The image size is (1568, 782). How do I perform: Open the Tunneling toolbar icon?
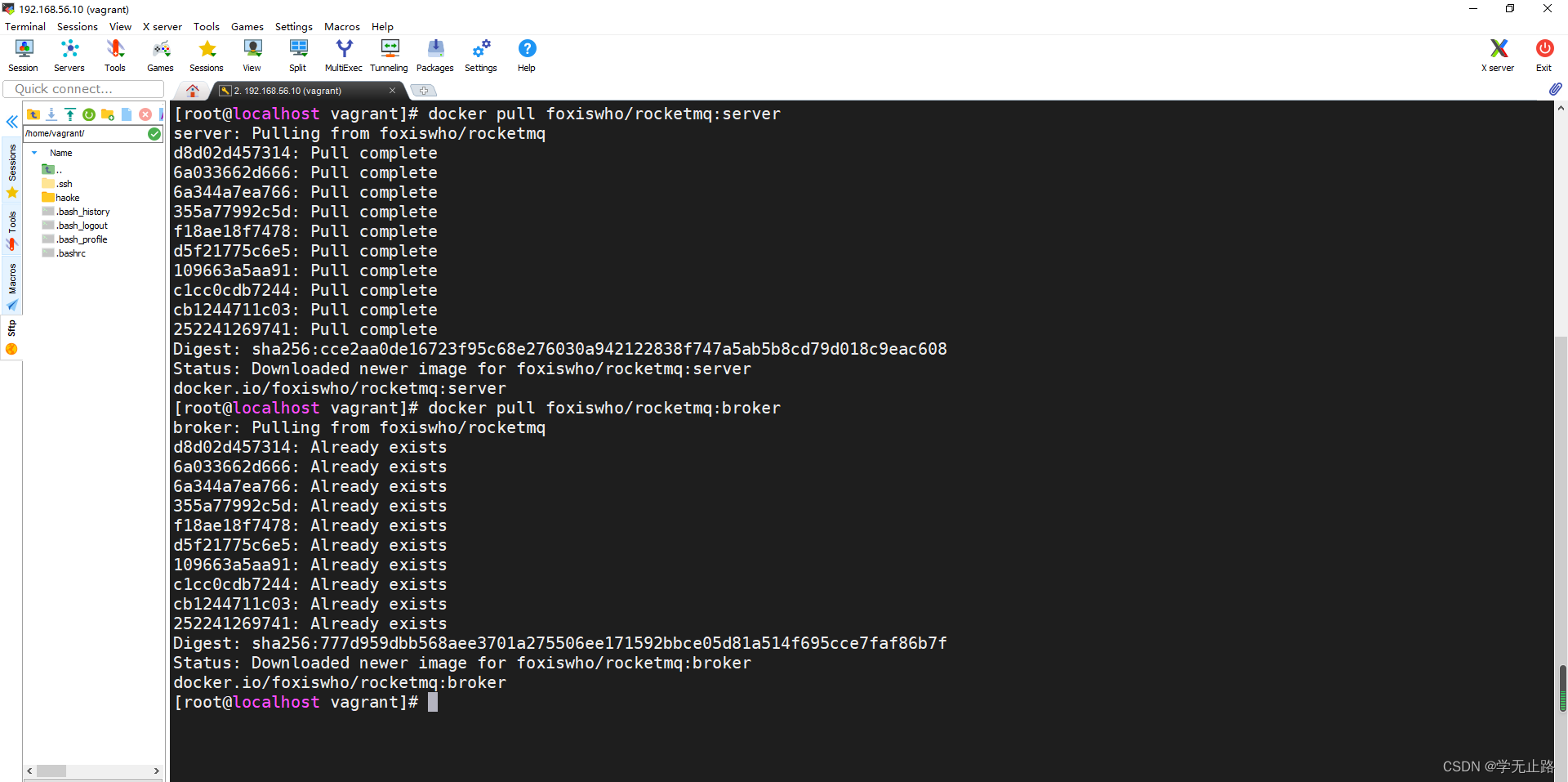[390, 56]
